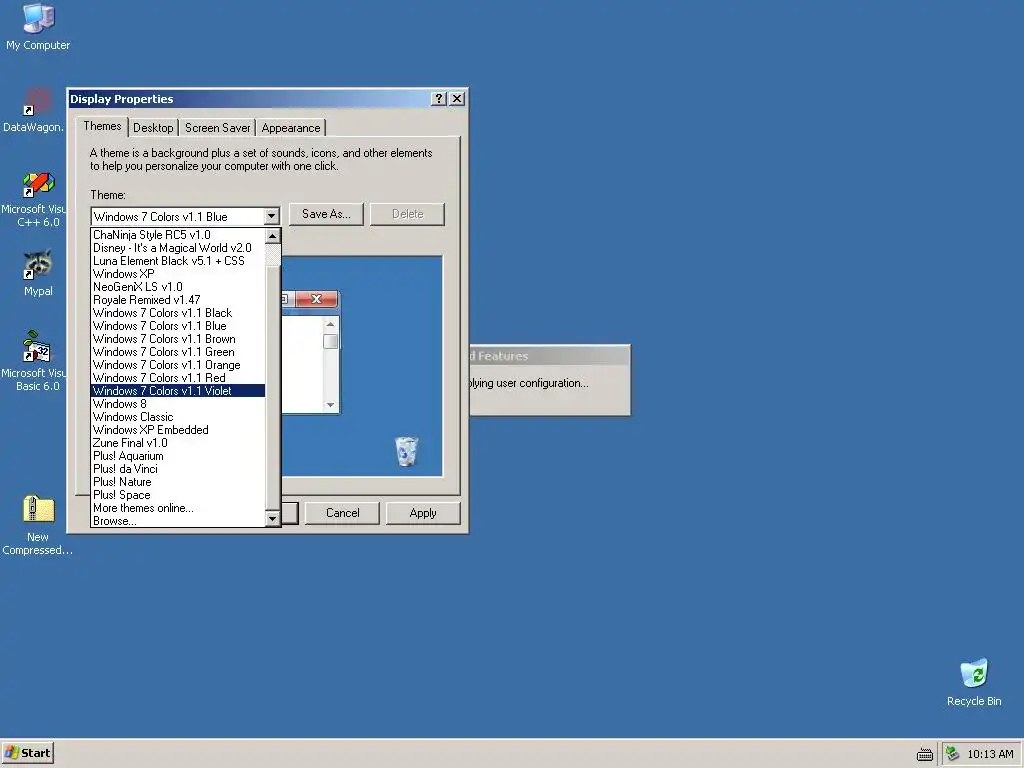This screenshot has height=768, width=1024.
Task: Open the My Computer desktop icon
Action: 38,27
